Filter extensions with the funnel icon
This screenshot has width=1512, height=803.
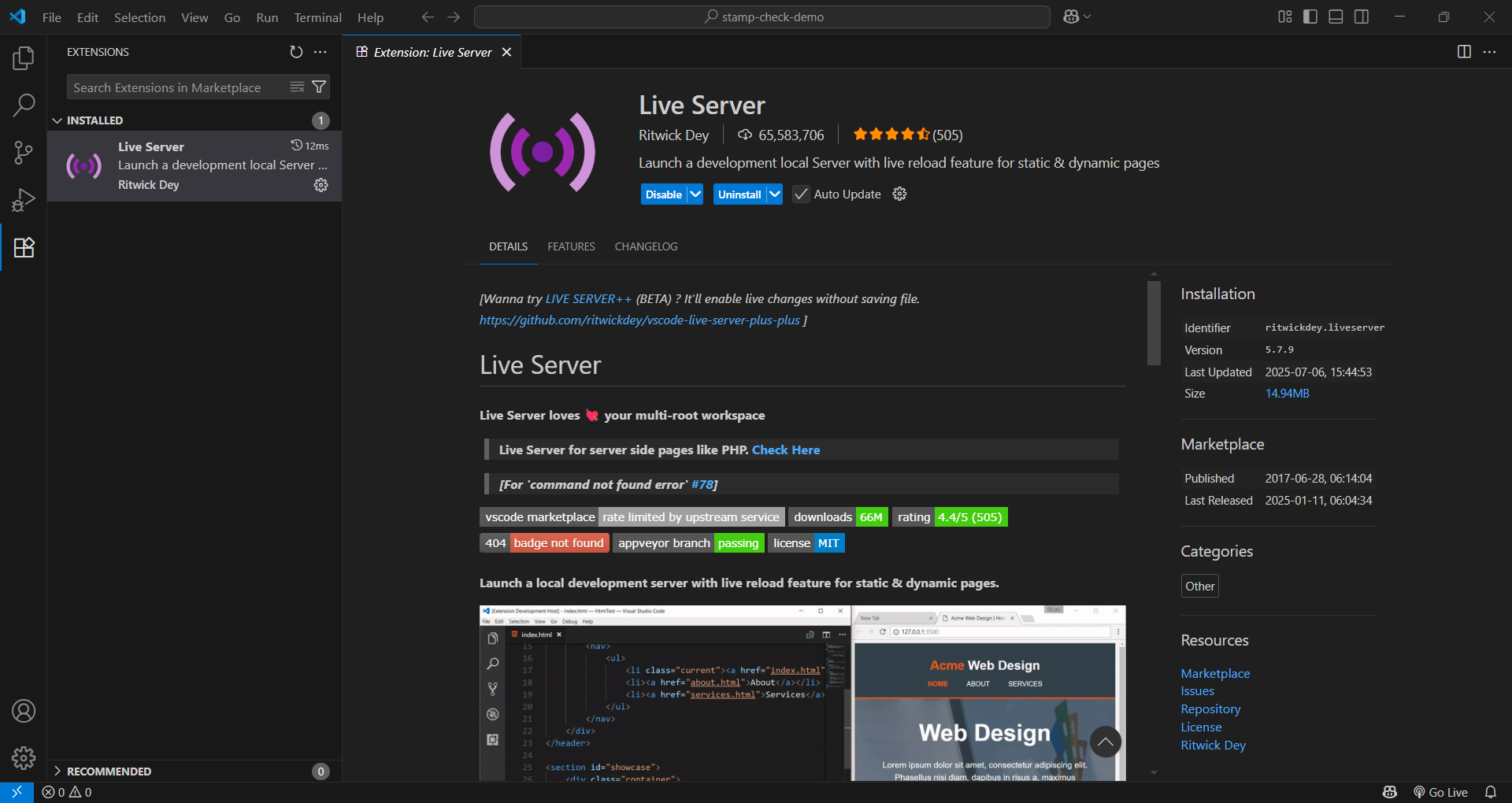click(319, 87)
